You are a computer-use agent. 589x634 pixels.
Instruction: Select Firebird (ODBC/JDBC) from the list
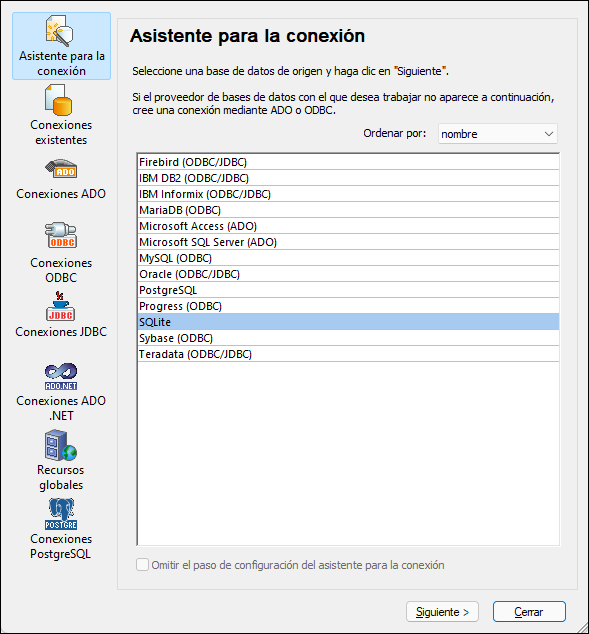click(x=348, y=162)
